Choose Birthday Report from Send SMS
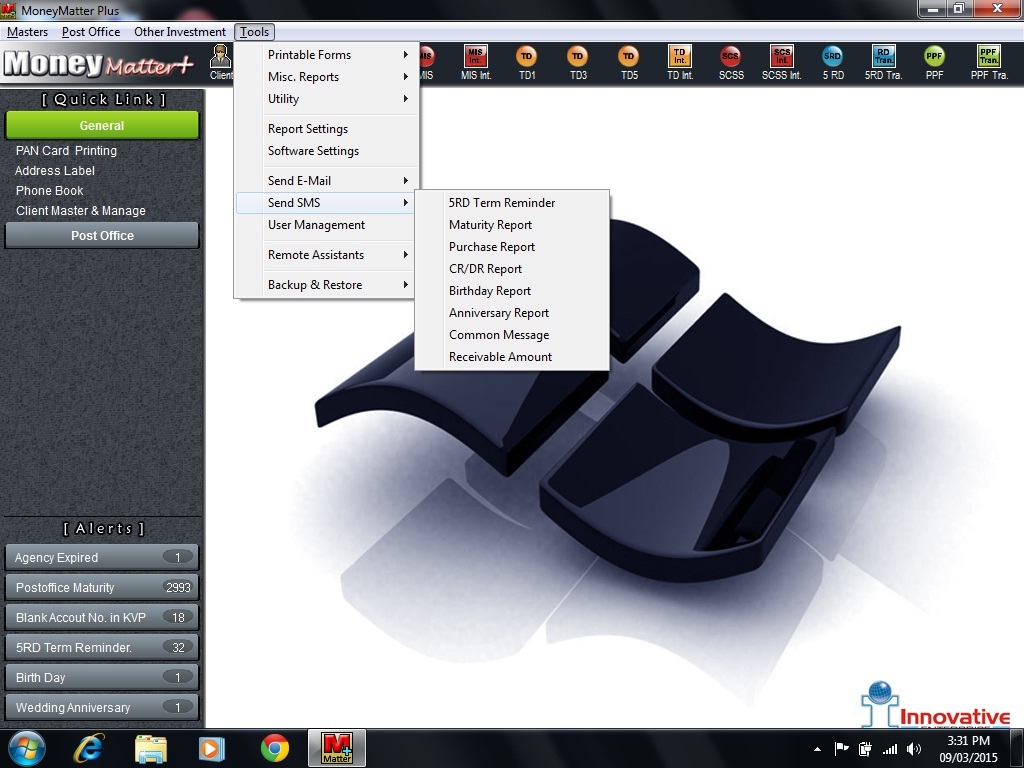The image size is (1024, 768). (x=490, y=291)
